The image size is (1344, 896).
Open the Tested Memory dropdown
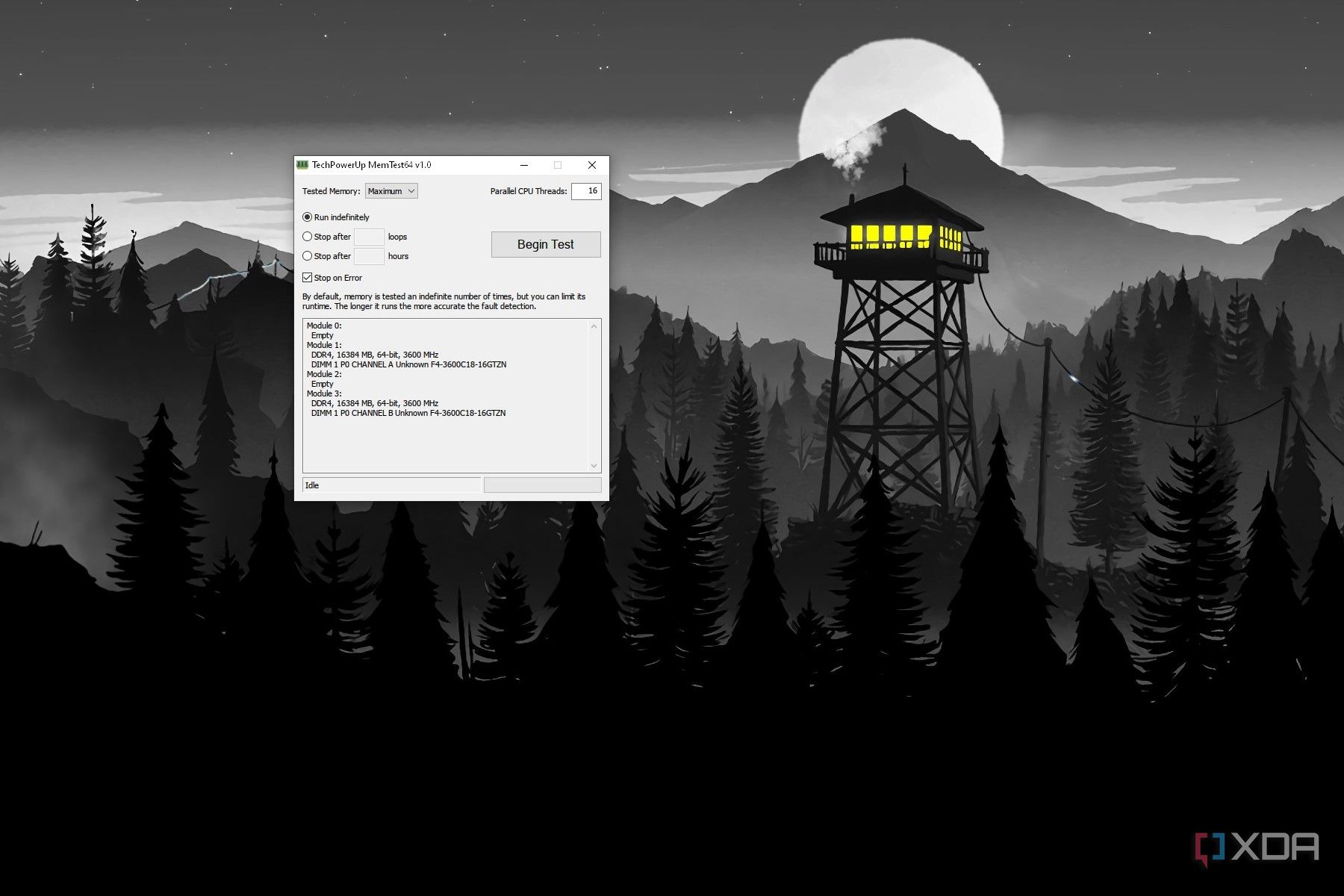pos(391,191)
